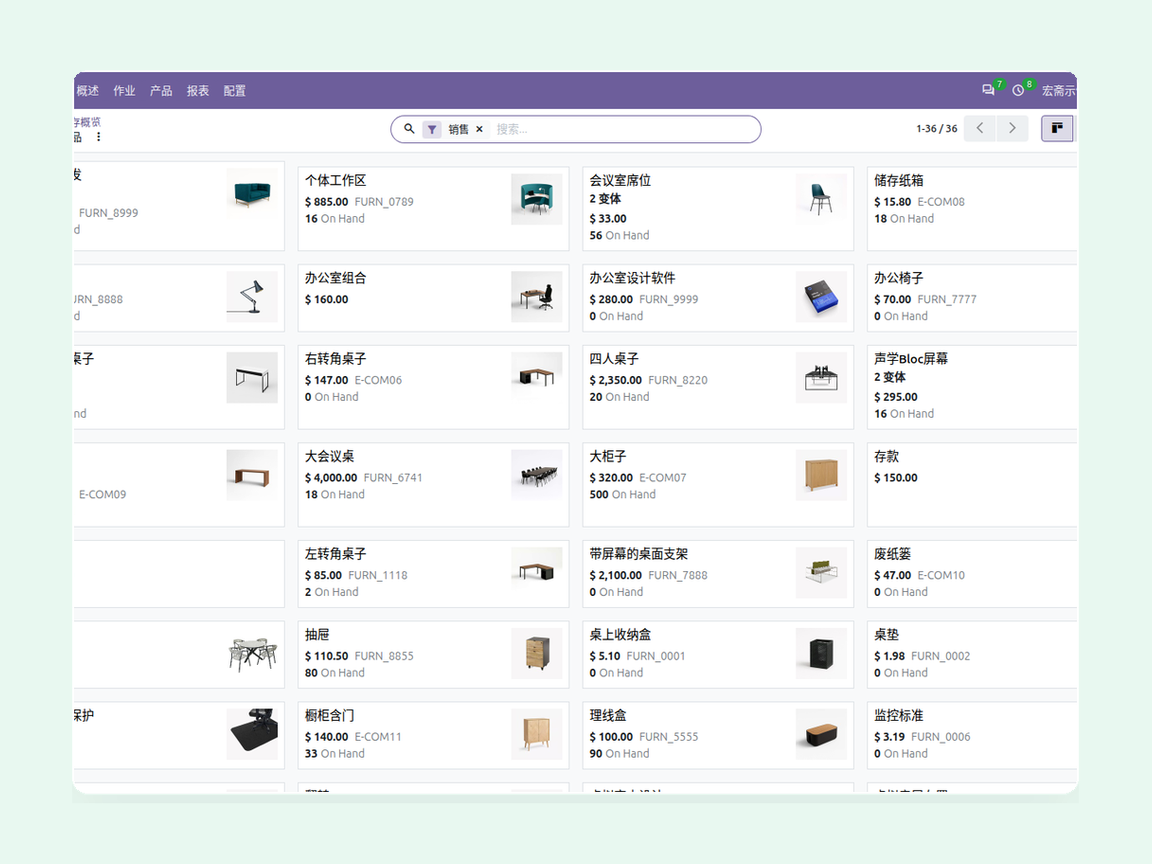Image resolution: width=1152 pixels, height=864 pixels.
Task: Open the 桌垫 product card title
Action: tap(886, 635)
